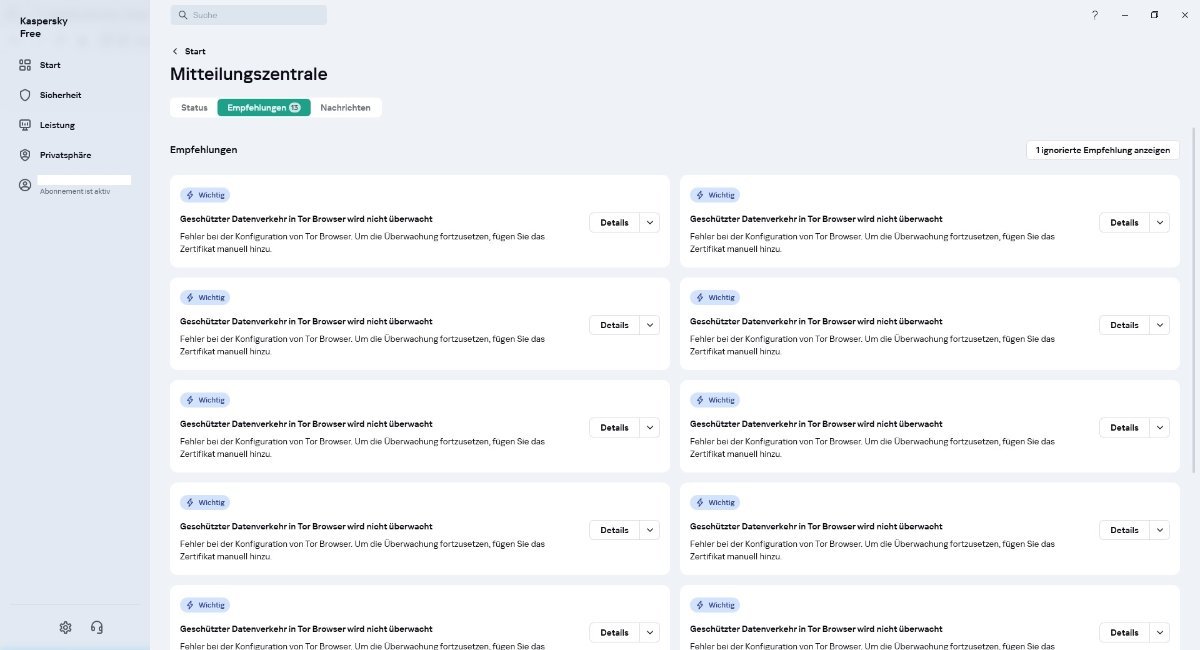Click the account profile icon in the sidebar
The width and height of the screenshot is (1200, 650).
25,185
